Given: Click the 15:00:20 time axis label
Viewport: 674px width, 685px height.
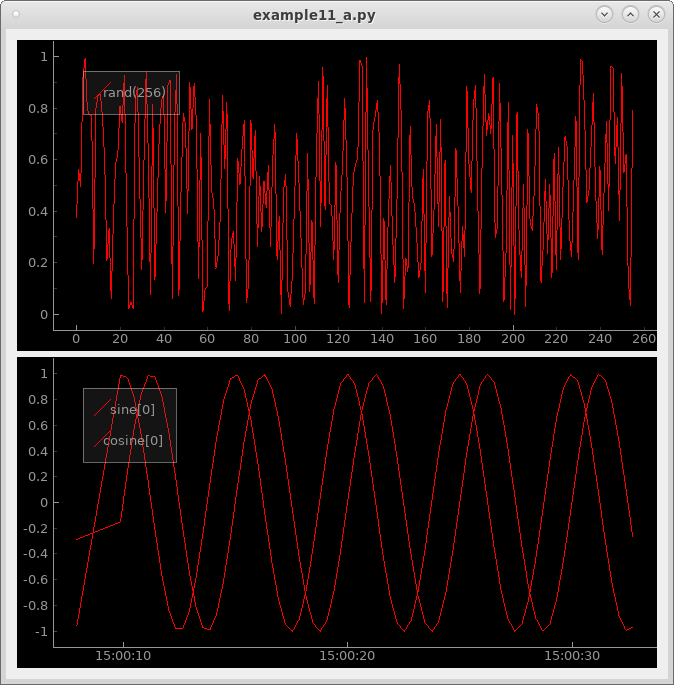Looking at the screenshot, I should coord(347,656).
